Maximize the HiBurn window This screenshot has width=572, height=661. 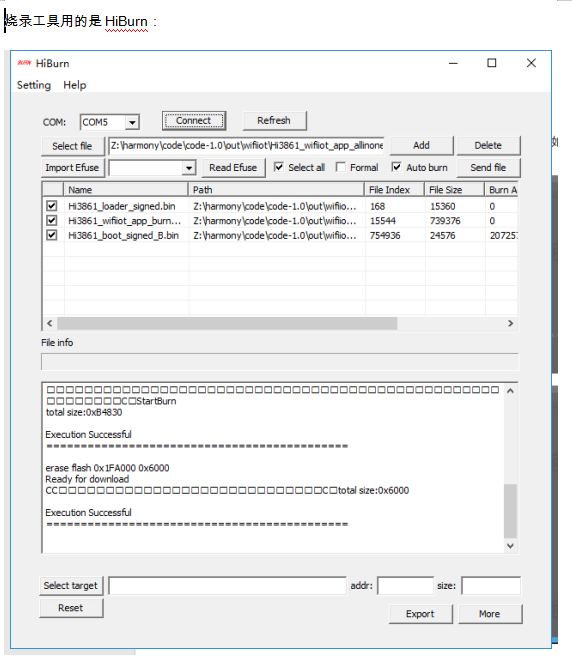[491, 63]
